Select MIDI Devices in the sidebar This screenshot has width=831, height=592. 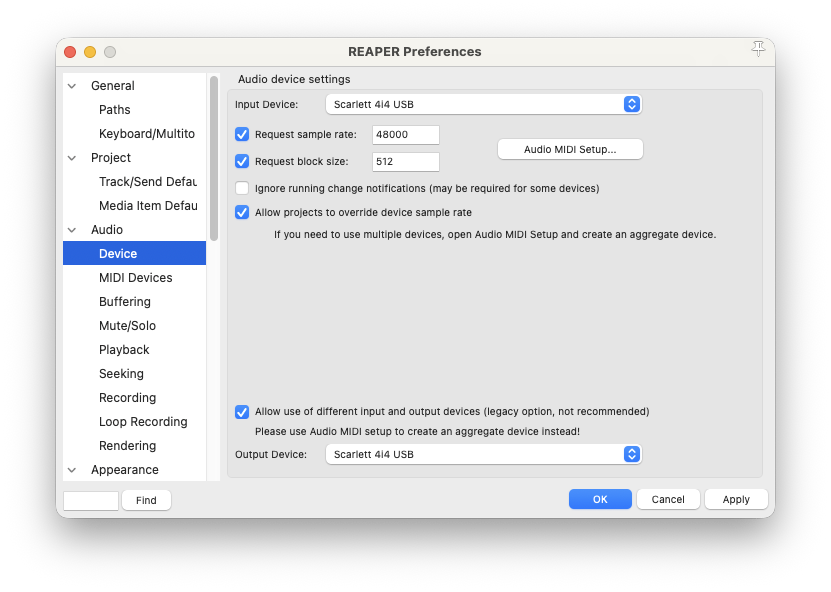pyautogui.click(x=135, y=278)
